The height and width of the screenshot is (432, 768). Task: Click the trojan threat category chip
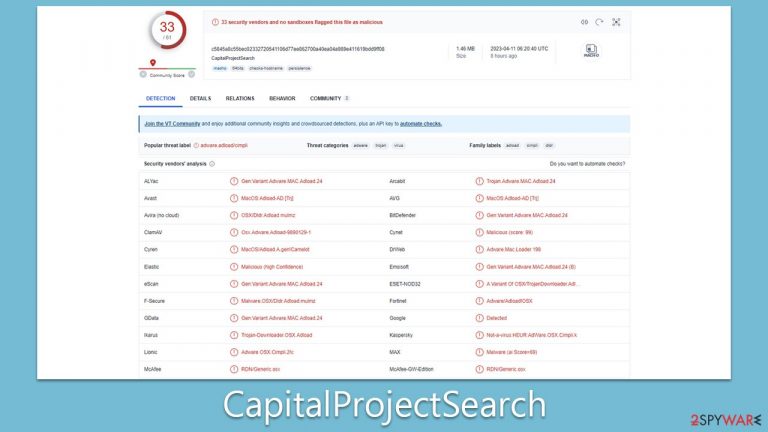[381, 145]
